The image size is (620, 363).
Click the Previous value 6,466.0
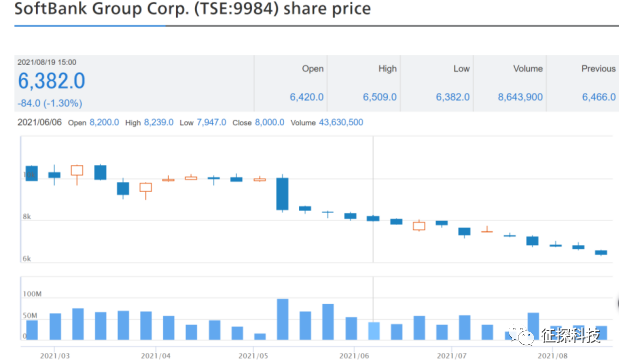[599, 97]
